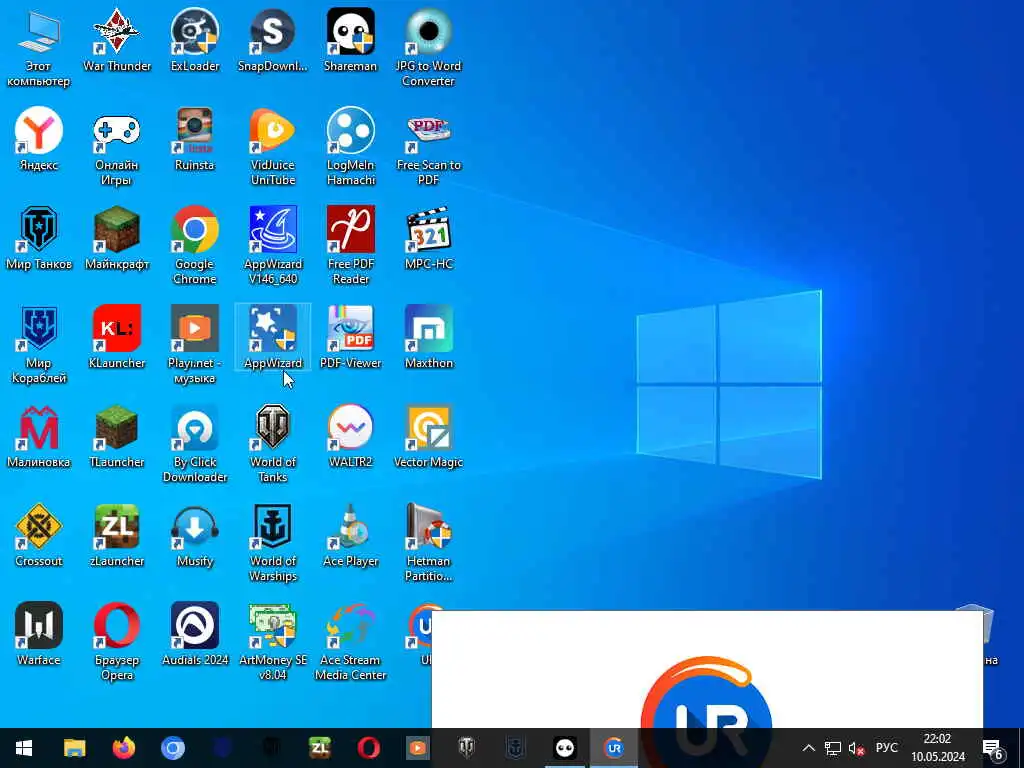Image resolution: width=1024 pixels, height=768 pixels.
Task: Click the WALTR2 desktop icon
Action: [351, 436]
